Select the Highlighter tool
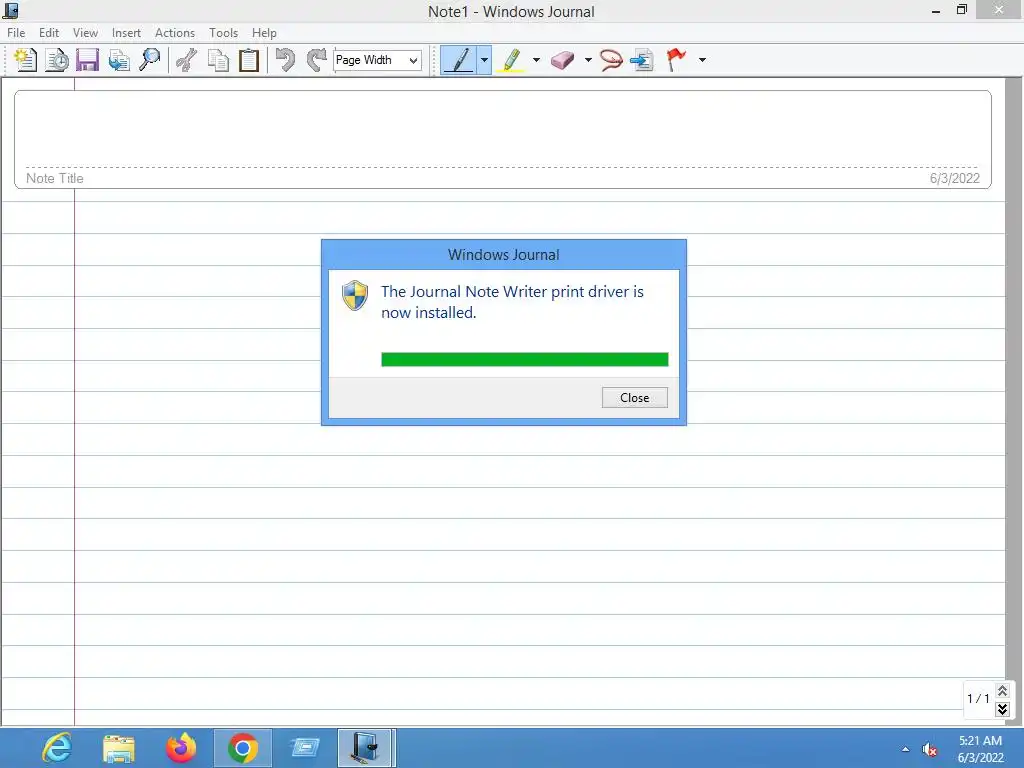Image resolution: width=1024 pixels, height=768 pixels. tap(511, 60)
